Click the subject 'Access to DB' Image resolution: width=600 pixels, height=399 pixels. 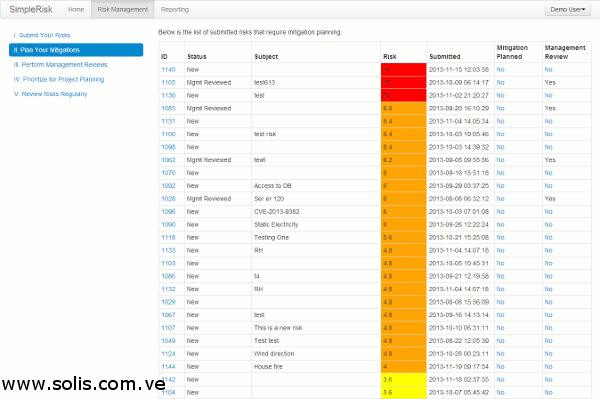[x=273, y=186]
